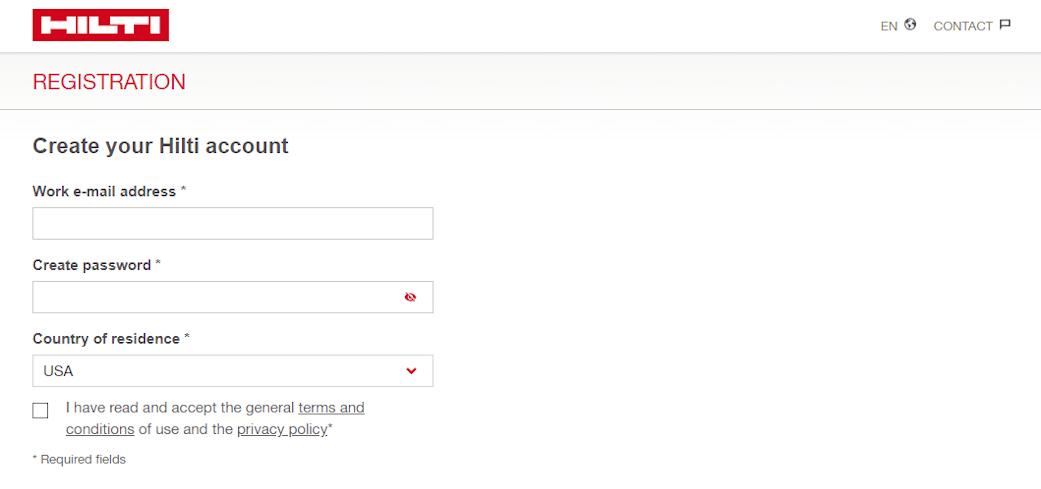Click the 'I have read and accept' text
The width and height of the screenshot is (1041, 489).
coord(180,408)
